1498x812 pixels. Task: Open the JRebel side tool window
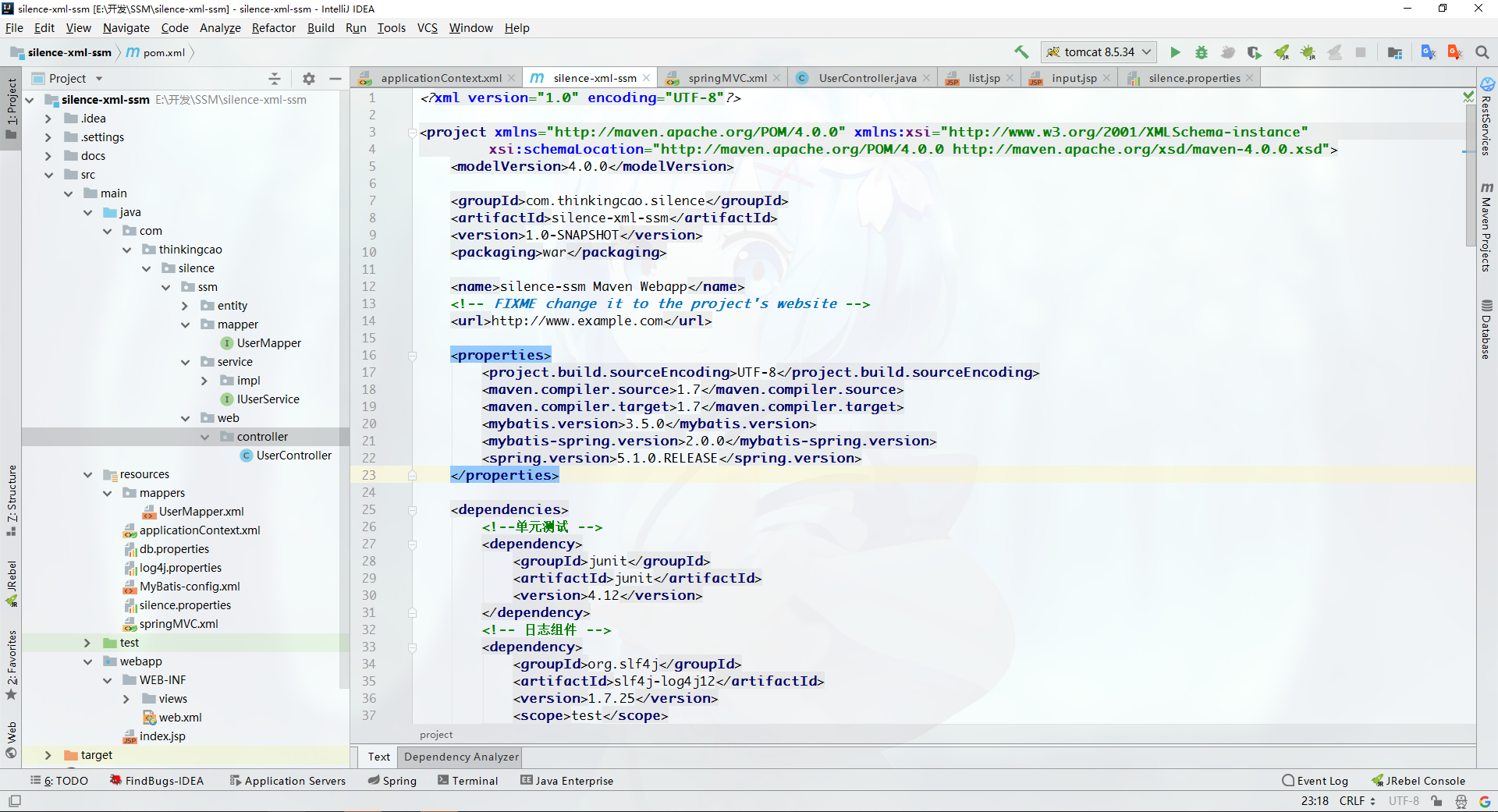point(12,583)
